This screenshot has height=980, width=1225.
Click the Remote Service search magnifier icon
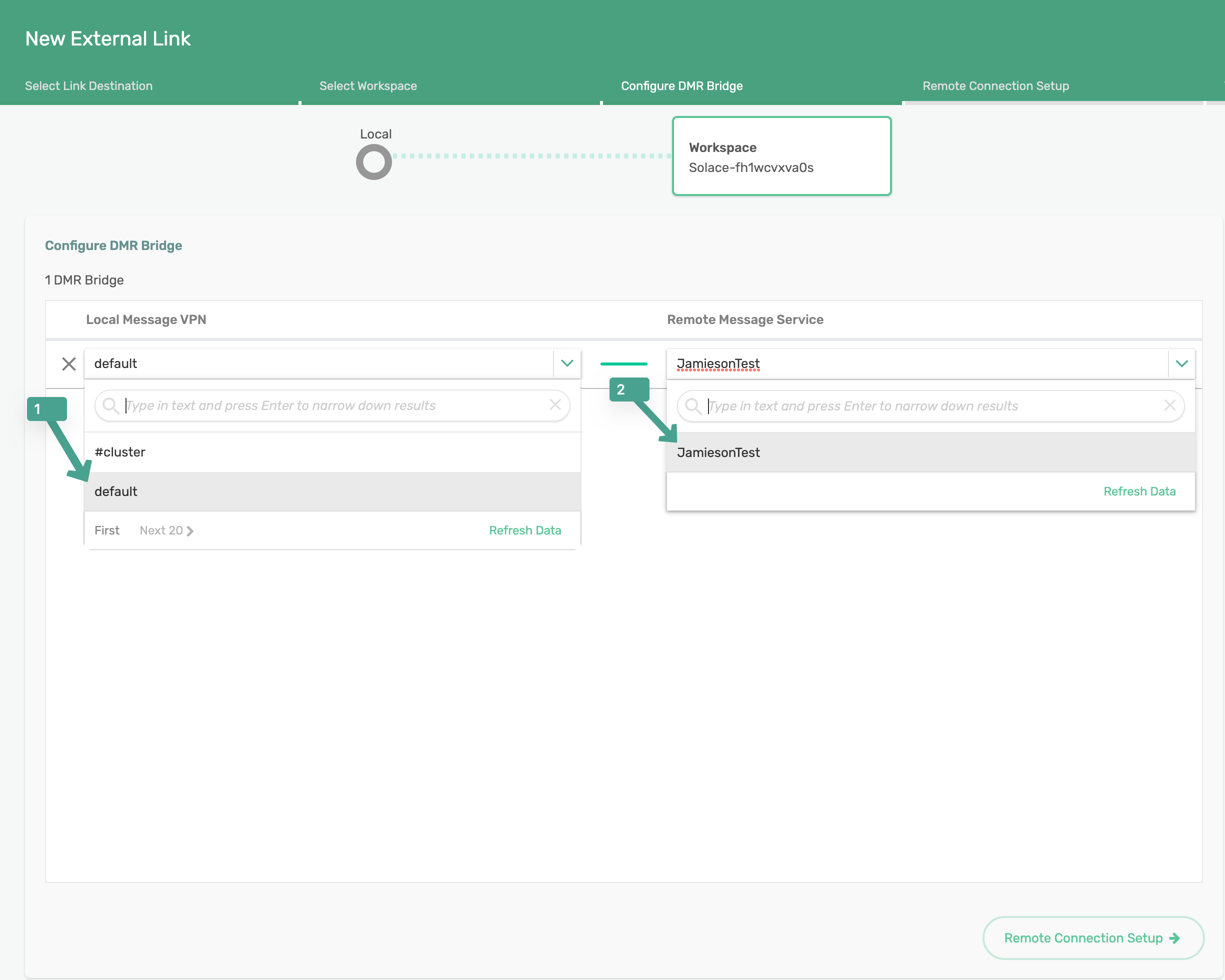tap(692, 406)
